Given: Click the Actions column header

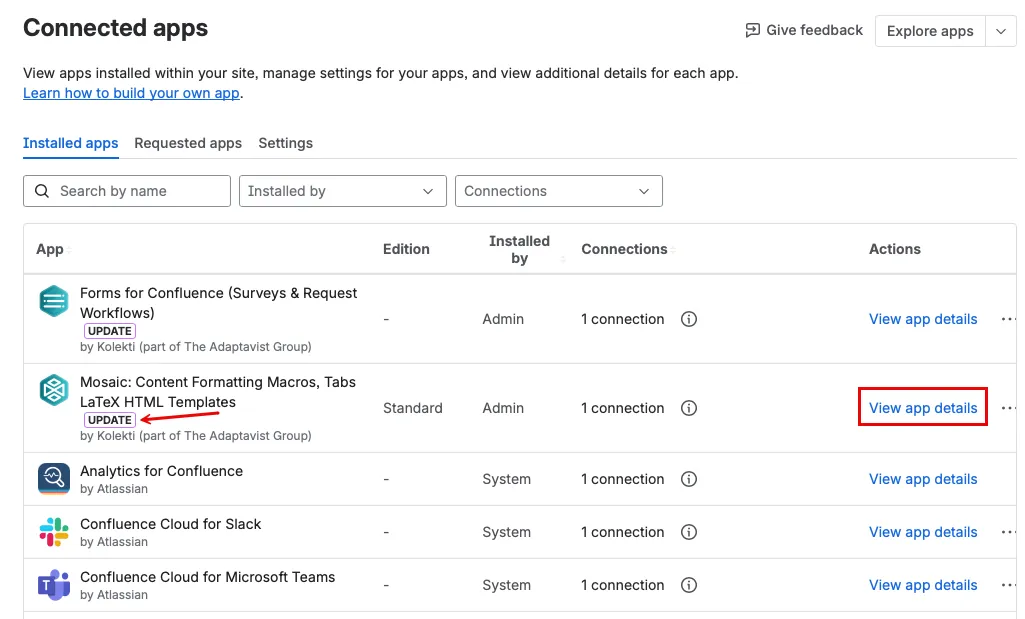Looking at the screenshot, I should 894,249.
